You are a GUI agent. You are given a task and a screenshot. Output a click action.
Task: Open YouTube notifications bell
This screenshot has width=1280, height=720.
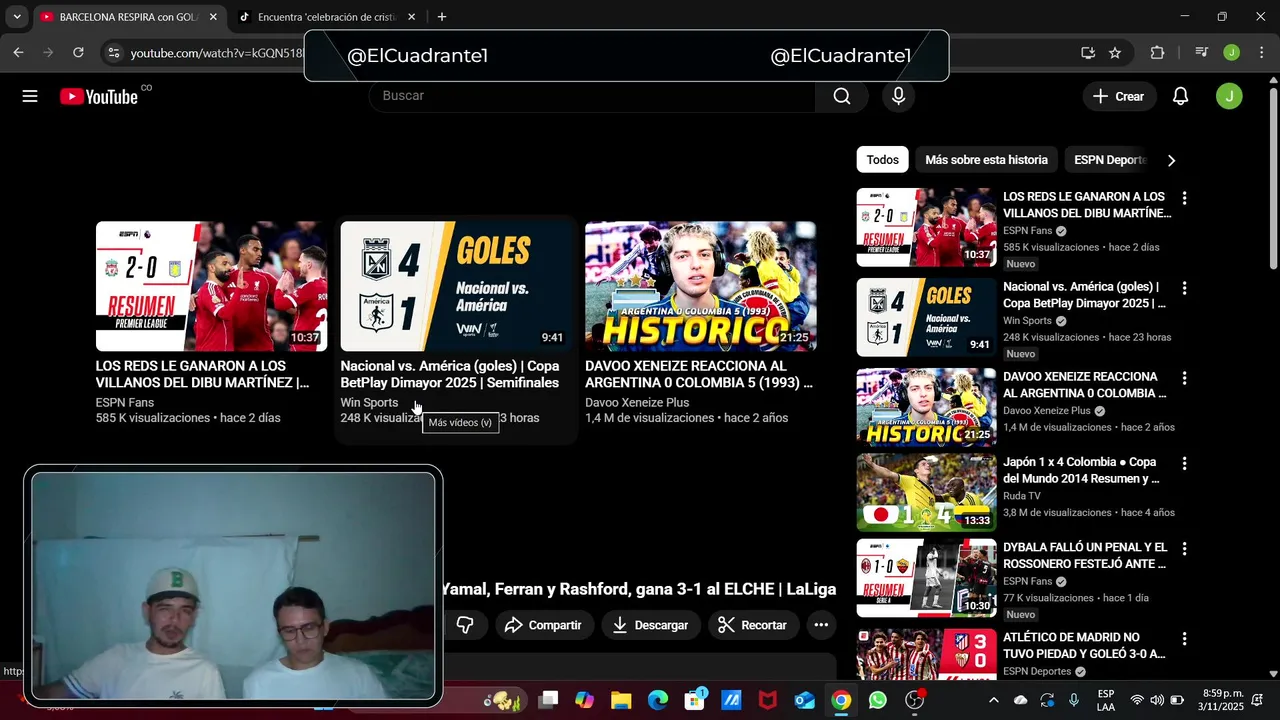click(1181, 96)
